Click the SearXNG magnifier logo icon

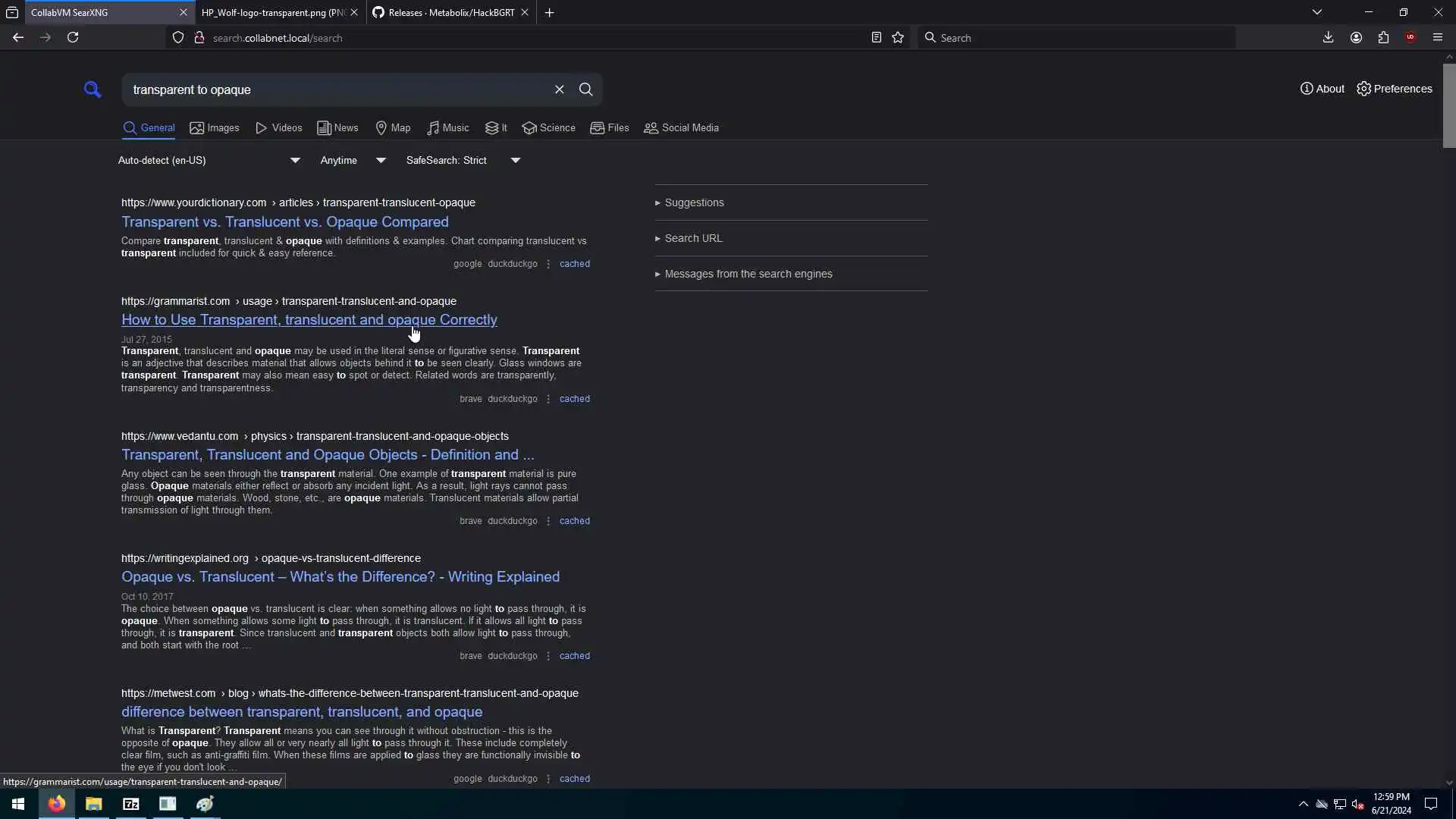pos(93,89)
